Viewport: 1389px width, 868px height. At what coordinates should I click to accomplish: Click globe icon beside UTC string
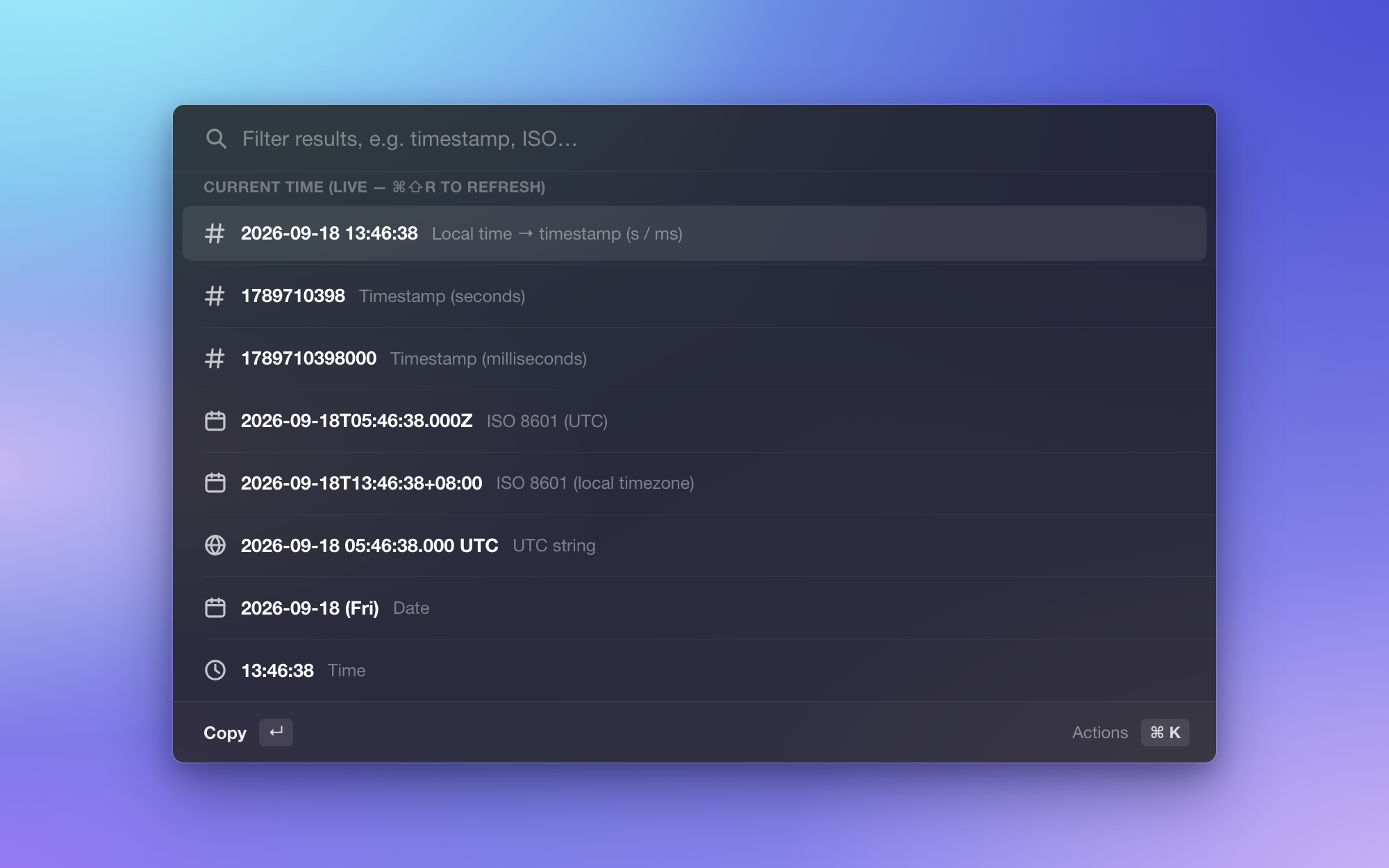215,545
